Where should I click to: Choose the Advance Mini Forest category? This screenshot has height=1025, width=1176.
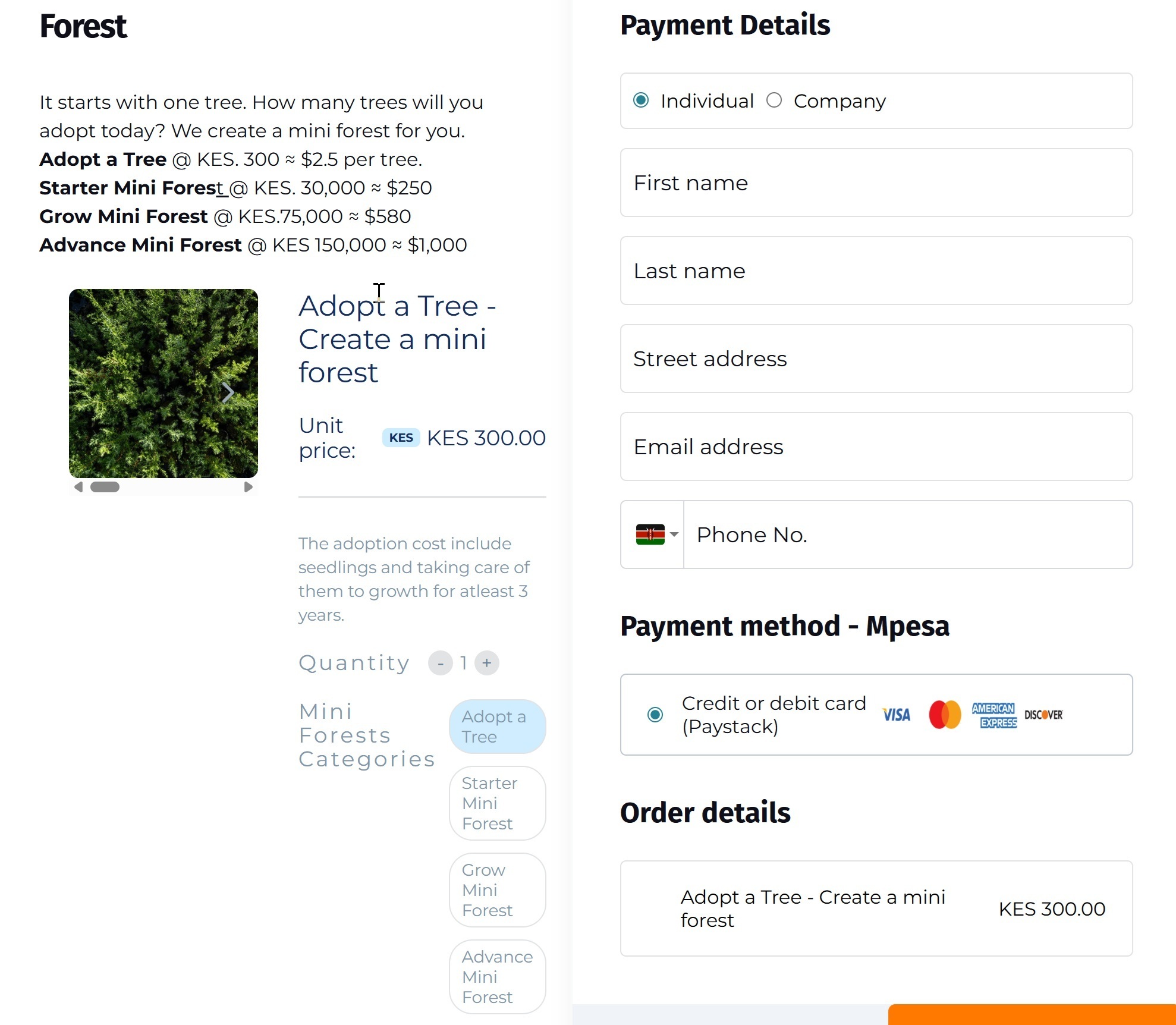pyautogui.click(x=497, y=977)
